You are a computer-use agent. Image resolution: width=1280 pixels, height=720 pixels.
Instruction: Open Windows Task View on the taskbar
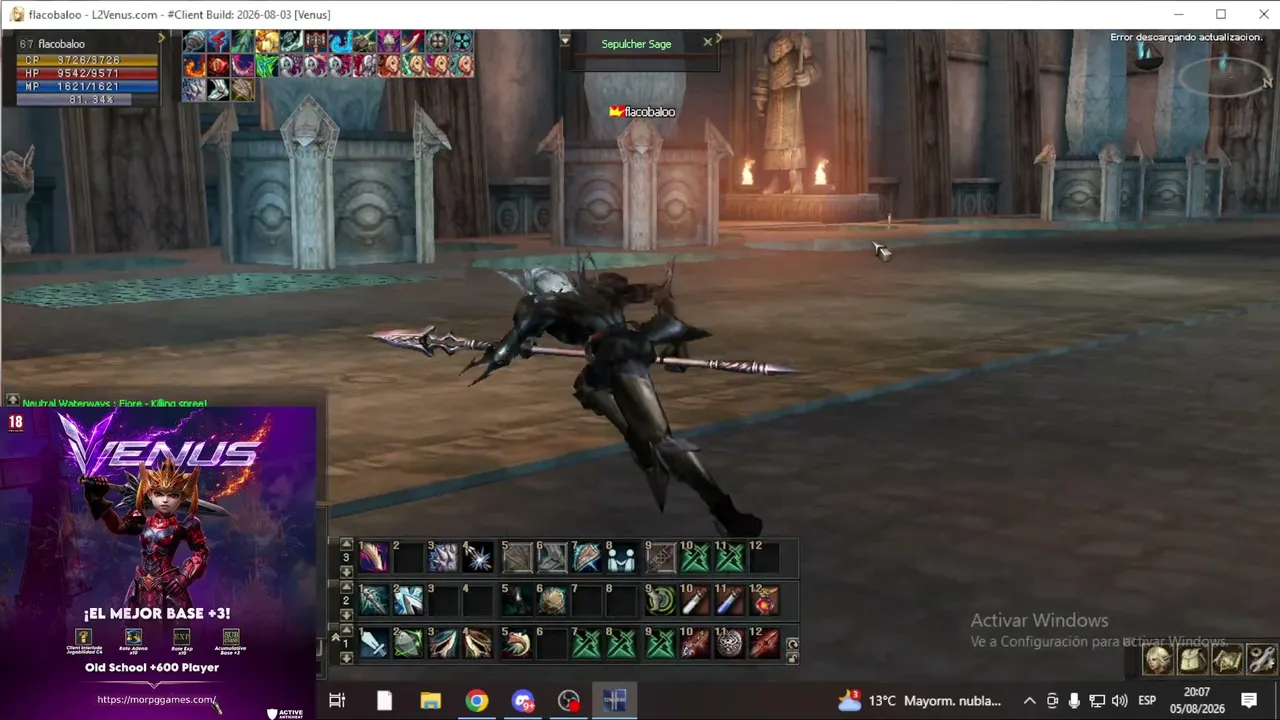337,701
